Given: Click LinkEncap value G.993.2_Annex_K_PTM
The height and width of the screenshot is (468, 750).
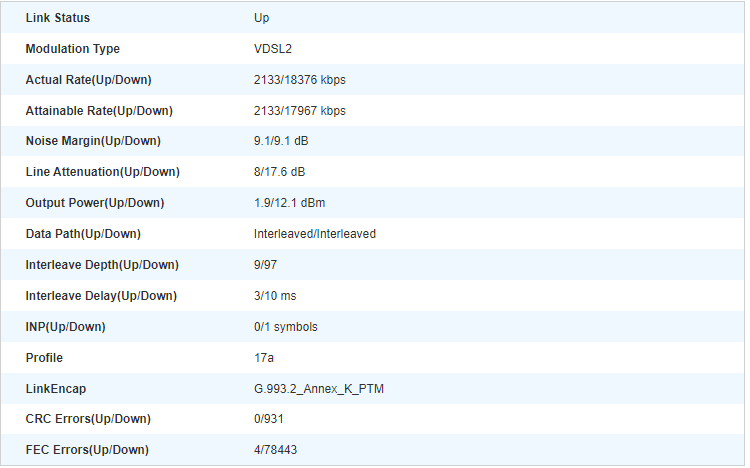Looking at the screenshot, I should 319,389.
